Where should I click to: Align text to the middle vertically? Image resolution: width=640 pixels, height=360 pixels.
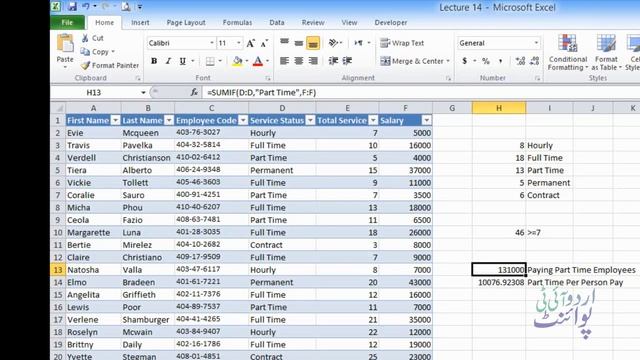299,43
